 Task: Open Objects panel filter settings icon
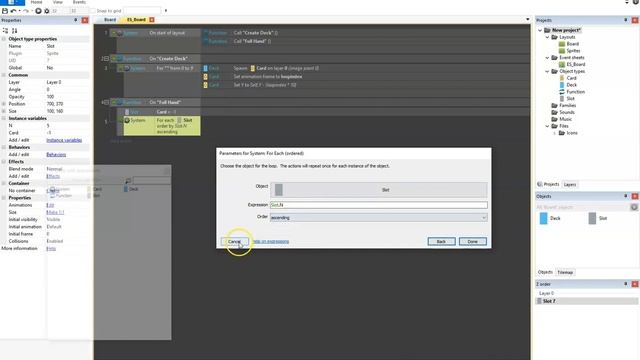[634, 207]
